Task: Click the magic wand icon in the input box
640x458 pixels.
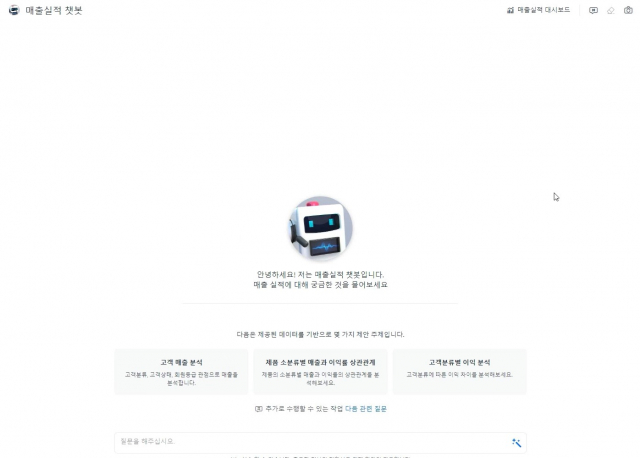Action: point(516,443)
